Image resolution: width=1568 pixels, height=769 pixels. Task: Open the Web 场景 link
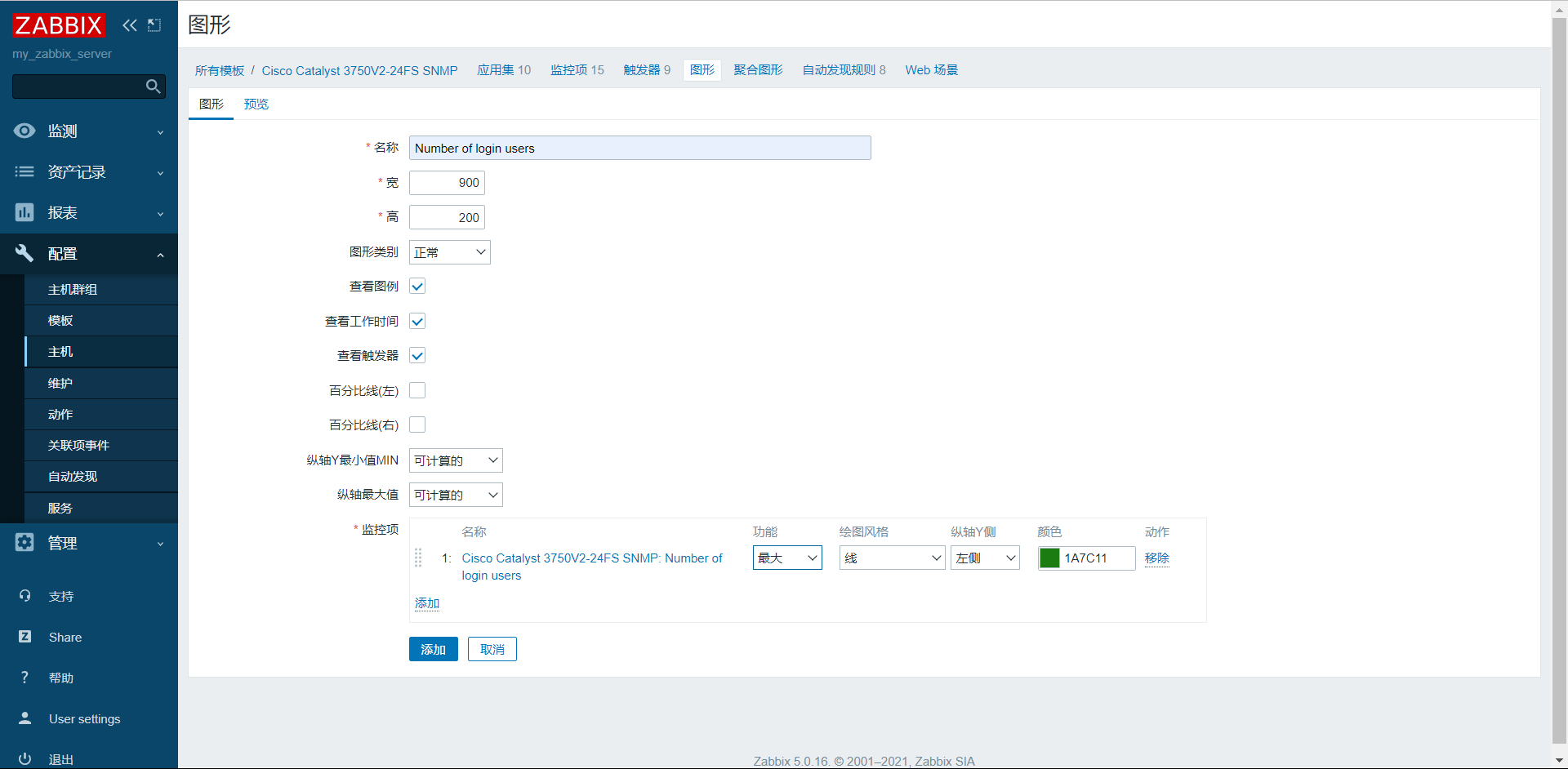pyautogui.click(x=932, y=70)
